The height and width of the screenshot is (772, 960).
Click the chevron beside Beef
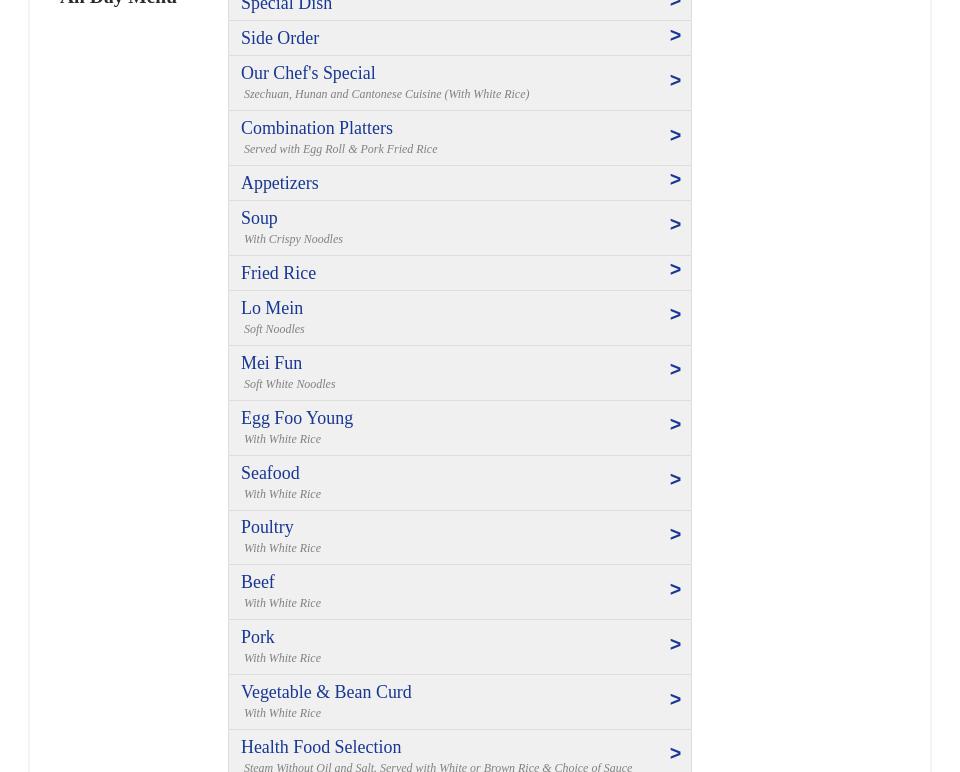(675, 590)
